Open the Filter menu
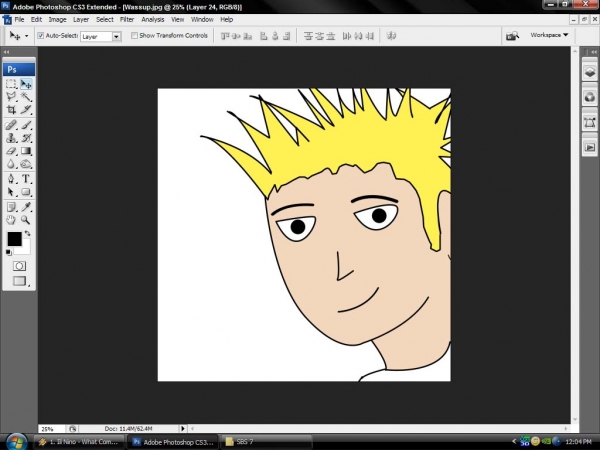This screenshot has height=450, width=600. (x=127, y=20)
